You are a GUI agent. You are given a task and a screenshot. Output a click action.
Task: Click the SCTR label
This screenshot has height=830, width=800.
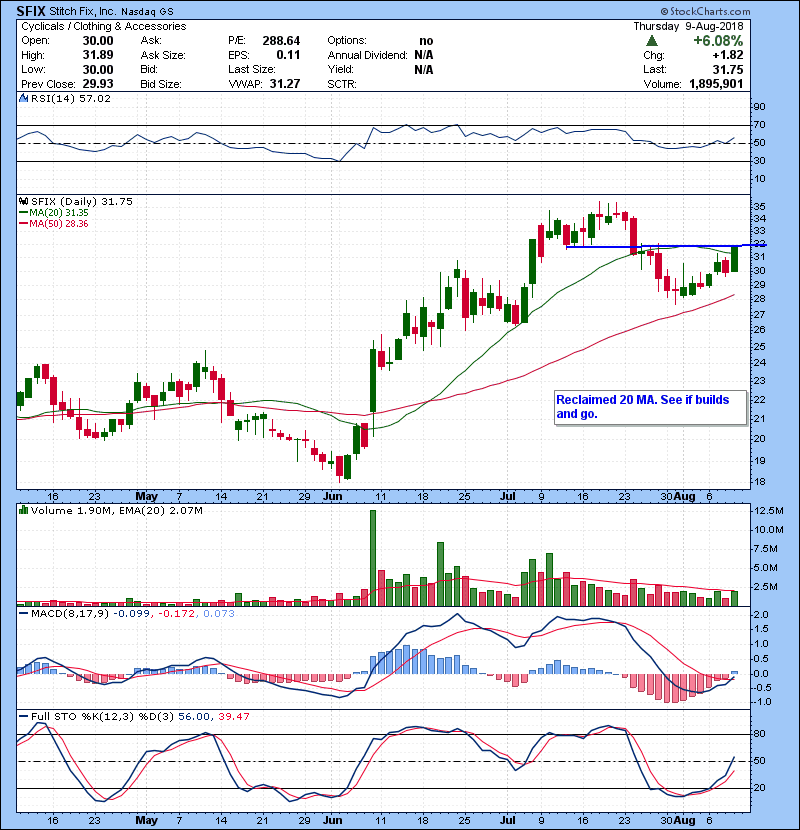(342, 84)
